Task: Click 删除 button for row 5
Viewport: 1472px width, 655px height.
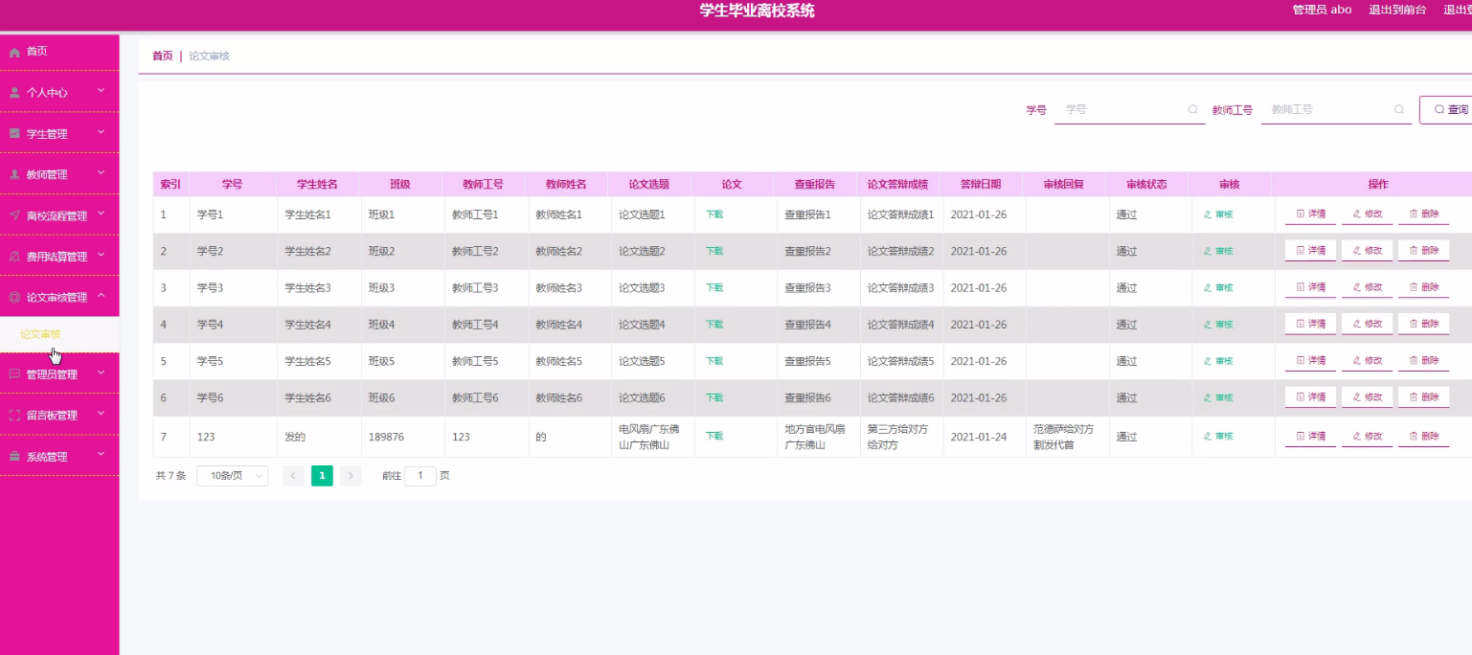Action: click(x=1423, y=361)
